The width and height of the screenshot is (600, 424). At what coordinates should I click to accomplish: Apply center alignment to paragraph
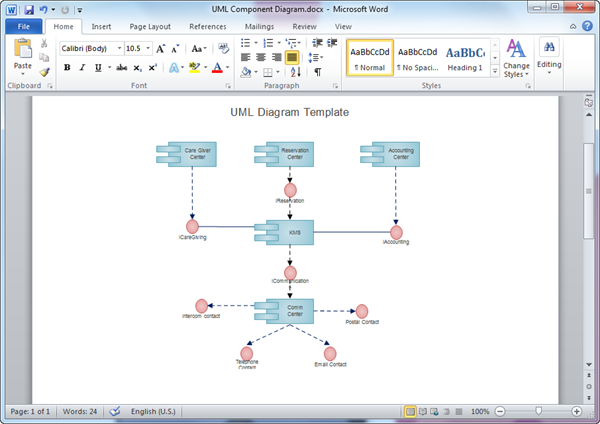(262, 58)
